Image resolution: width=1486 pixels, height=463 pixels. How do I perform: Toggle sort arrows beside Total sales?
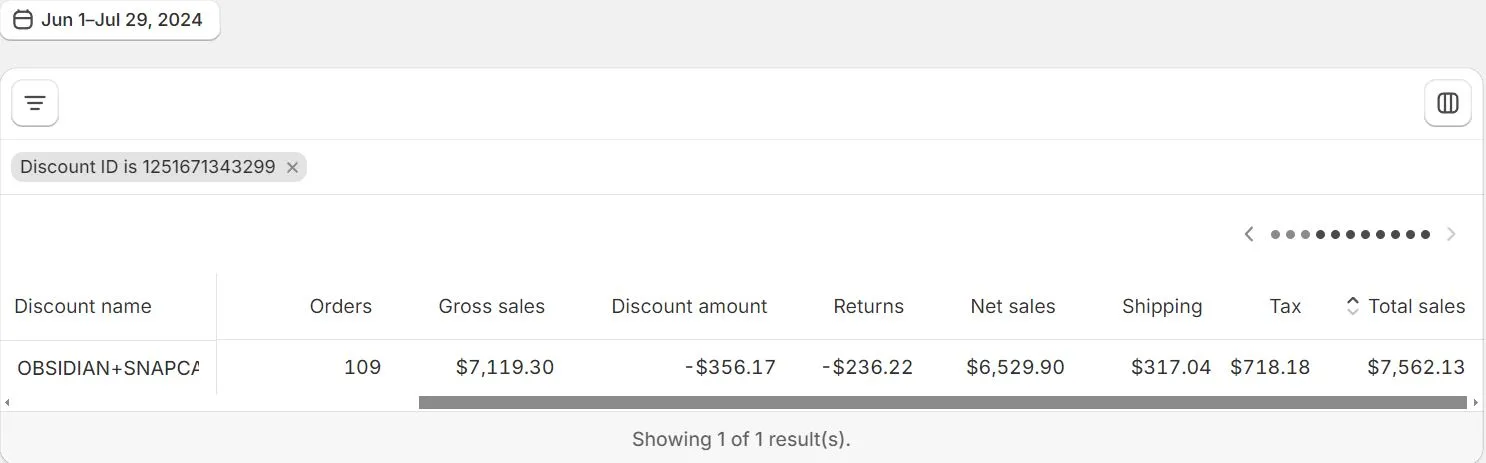pyautogui.click(x=1352, y=306)
